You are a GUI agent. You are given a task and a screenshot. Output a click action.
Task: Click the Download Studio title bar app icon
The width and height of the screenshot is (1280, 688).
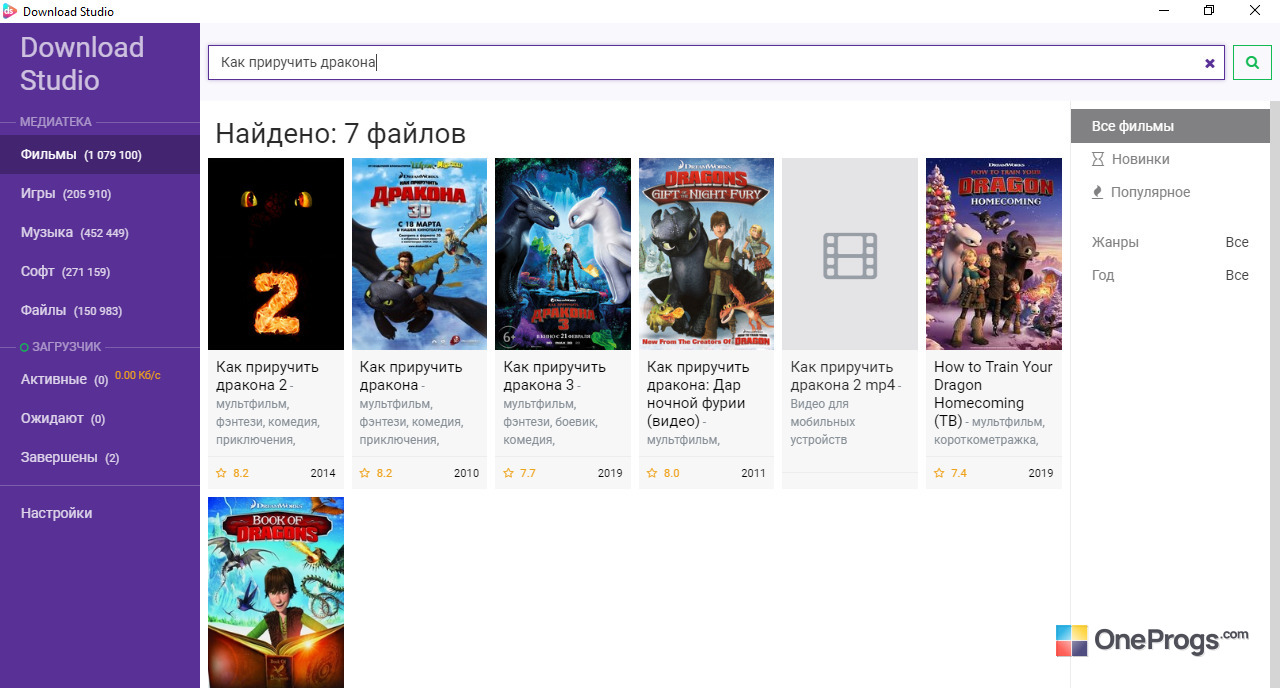pyautogui.click(x=10, y=11)
